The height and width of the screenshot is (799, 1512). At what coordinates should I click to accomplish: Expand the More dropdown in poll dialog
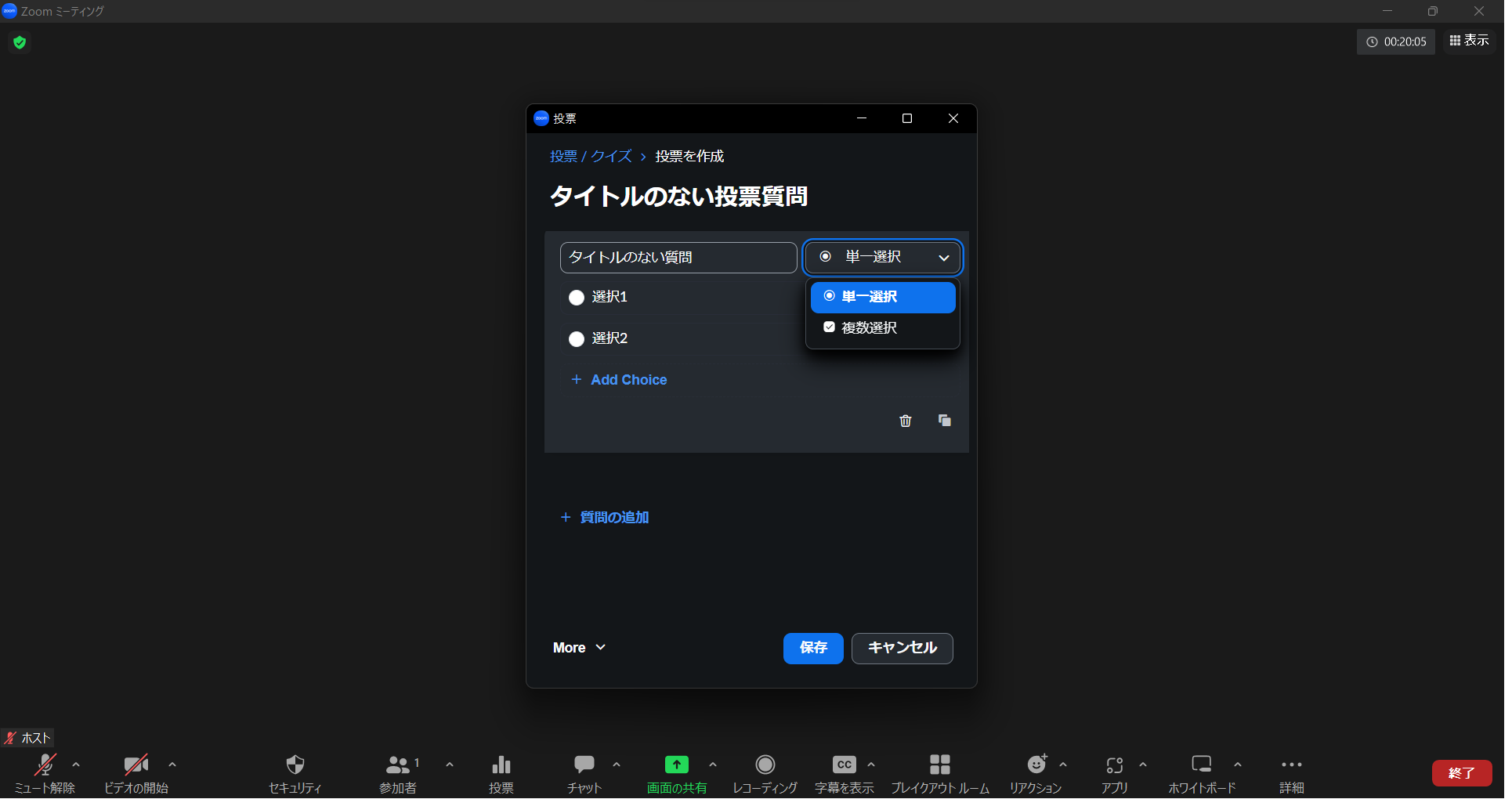coord(579,648)
